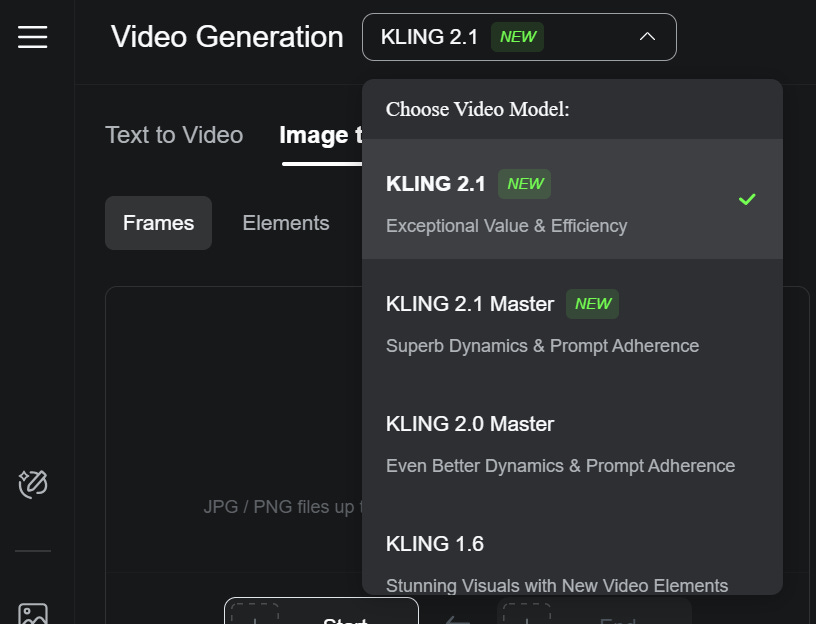
Task: Click the NEW badge beside KLING 2.1 Master
Action: coord(592,304)
